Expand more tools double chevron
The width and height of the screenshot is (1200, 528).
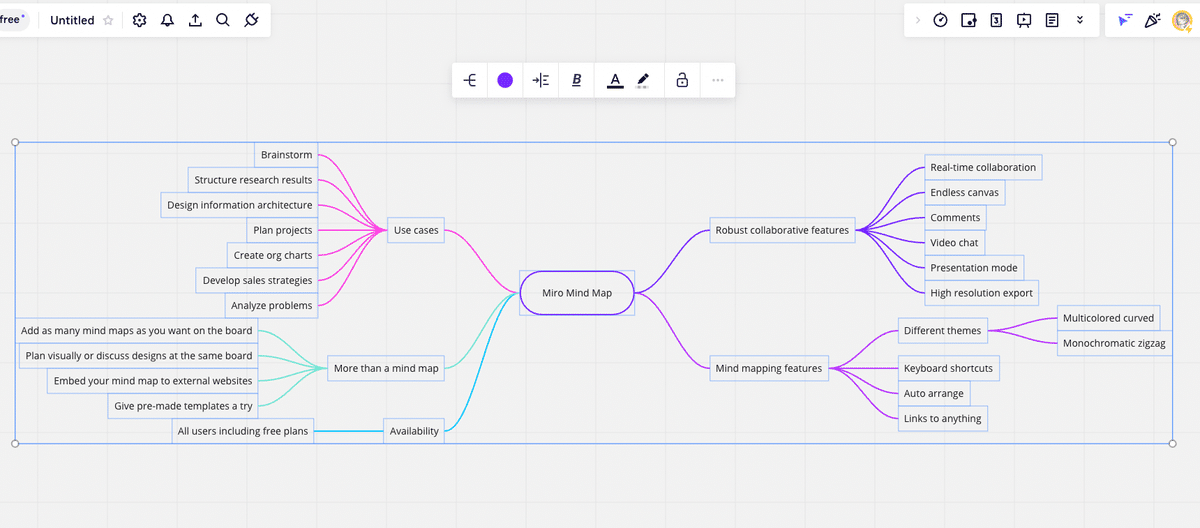[1080, 20]
